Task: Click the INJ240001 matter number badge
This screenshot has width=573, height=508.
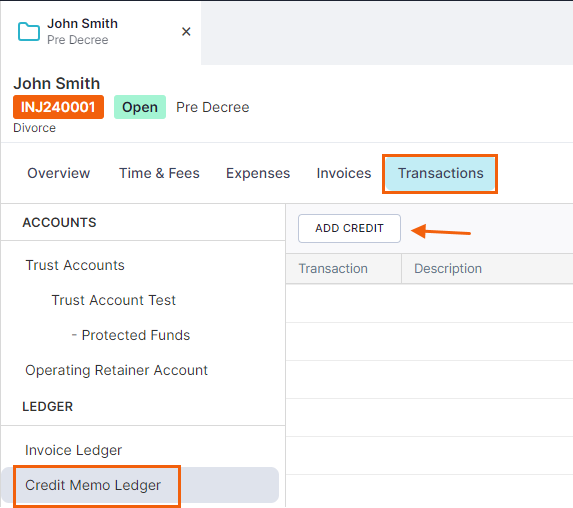Action: click(x=58, y=107)
